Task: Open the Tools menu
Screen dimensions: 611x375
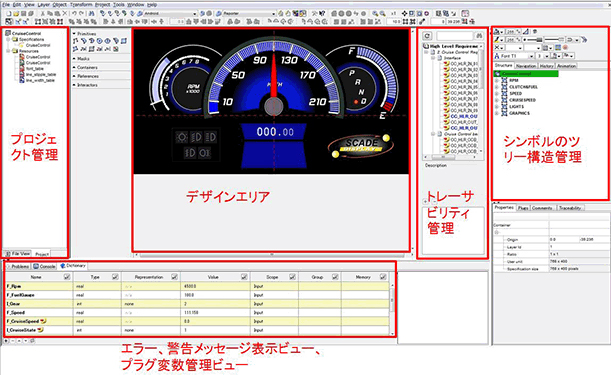Action: point(119,5)
